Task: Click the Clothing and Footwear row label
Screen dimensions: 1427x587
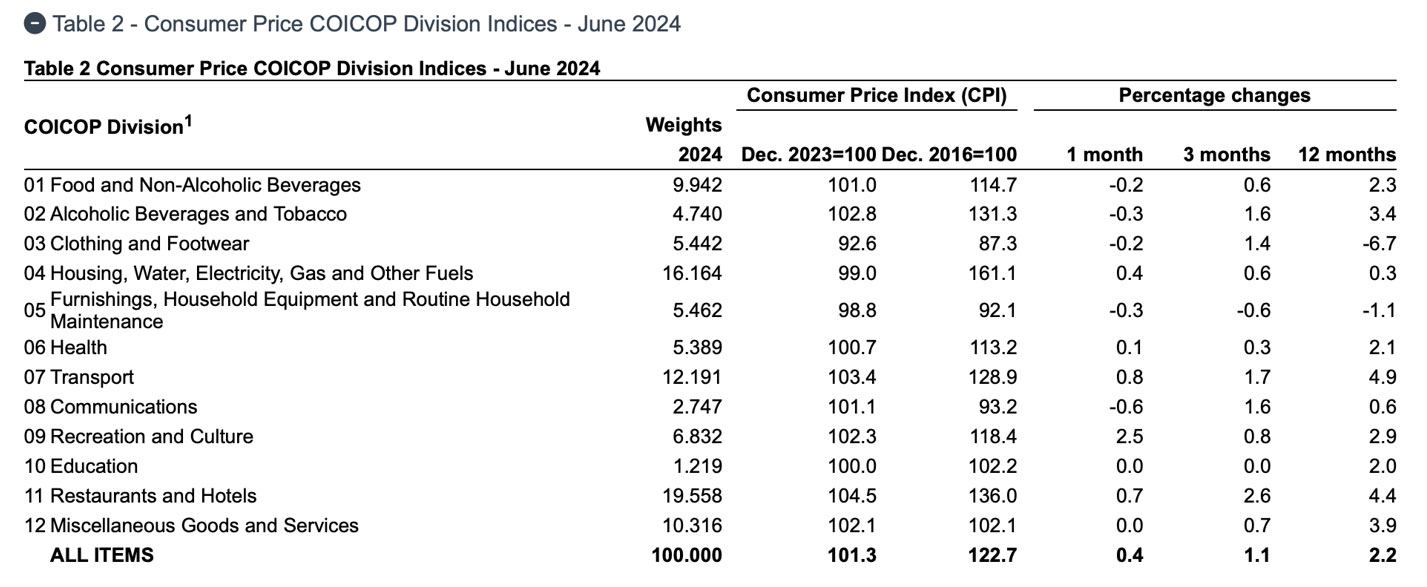Action: tap(149, 244)
